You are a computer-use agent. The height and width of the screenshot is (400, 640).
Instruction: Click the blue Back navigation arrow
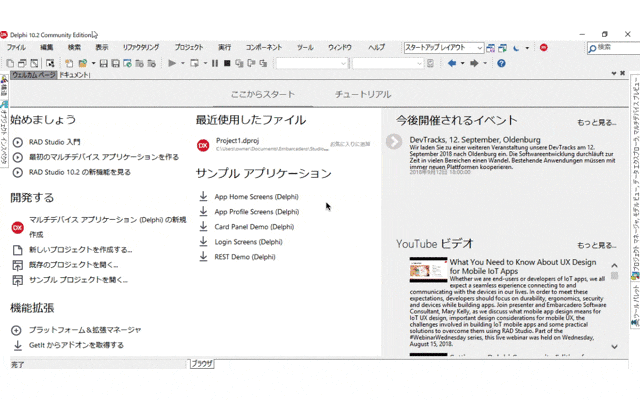452,63
